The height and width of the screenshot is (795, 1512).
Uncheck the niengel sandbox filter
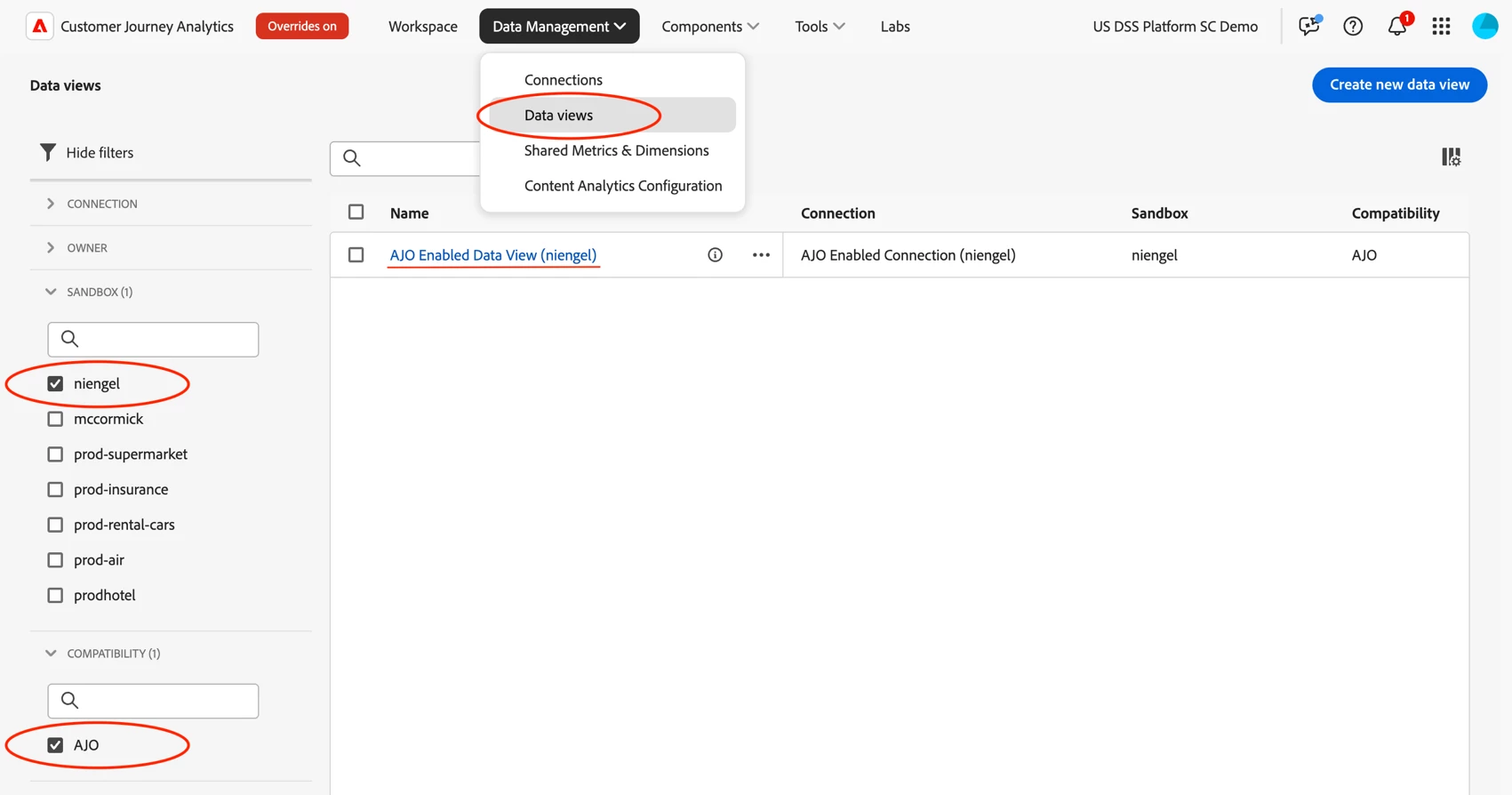(55, 383)
